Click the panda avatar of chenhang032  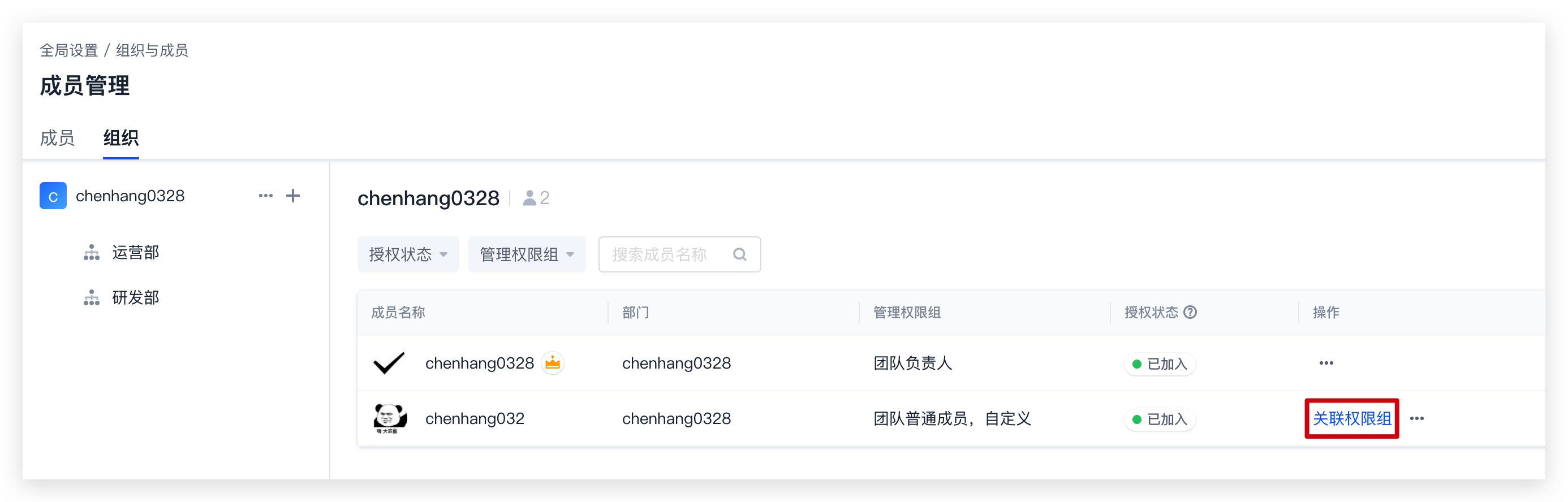(x=390, y=418)
